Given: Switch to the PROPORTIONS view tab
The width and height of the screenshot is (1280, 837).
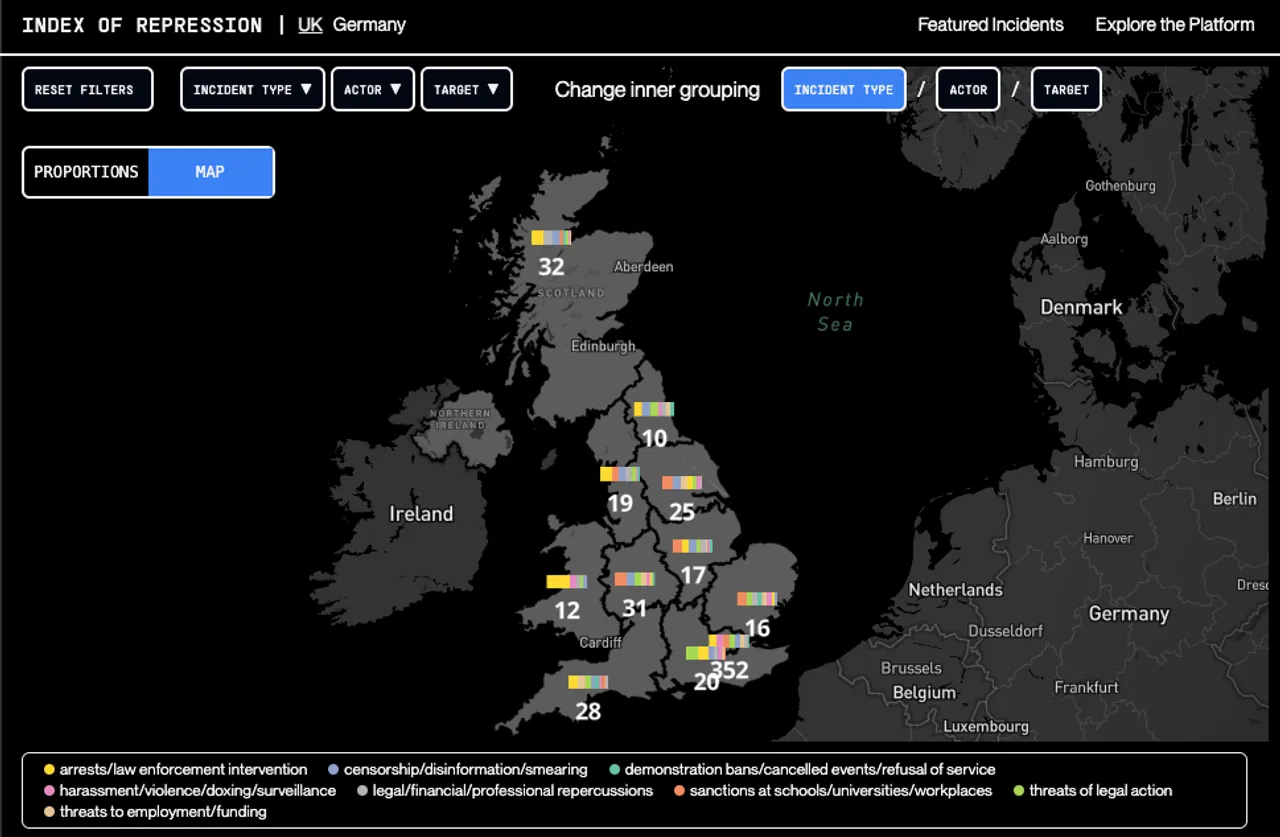Looking at the screenshot, I should pos(85,171).
